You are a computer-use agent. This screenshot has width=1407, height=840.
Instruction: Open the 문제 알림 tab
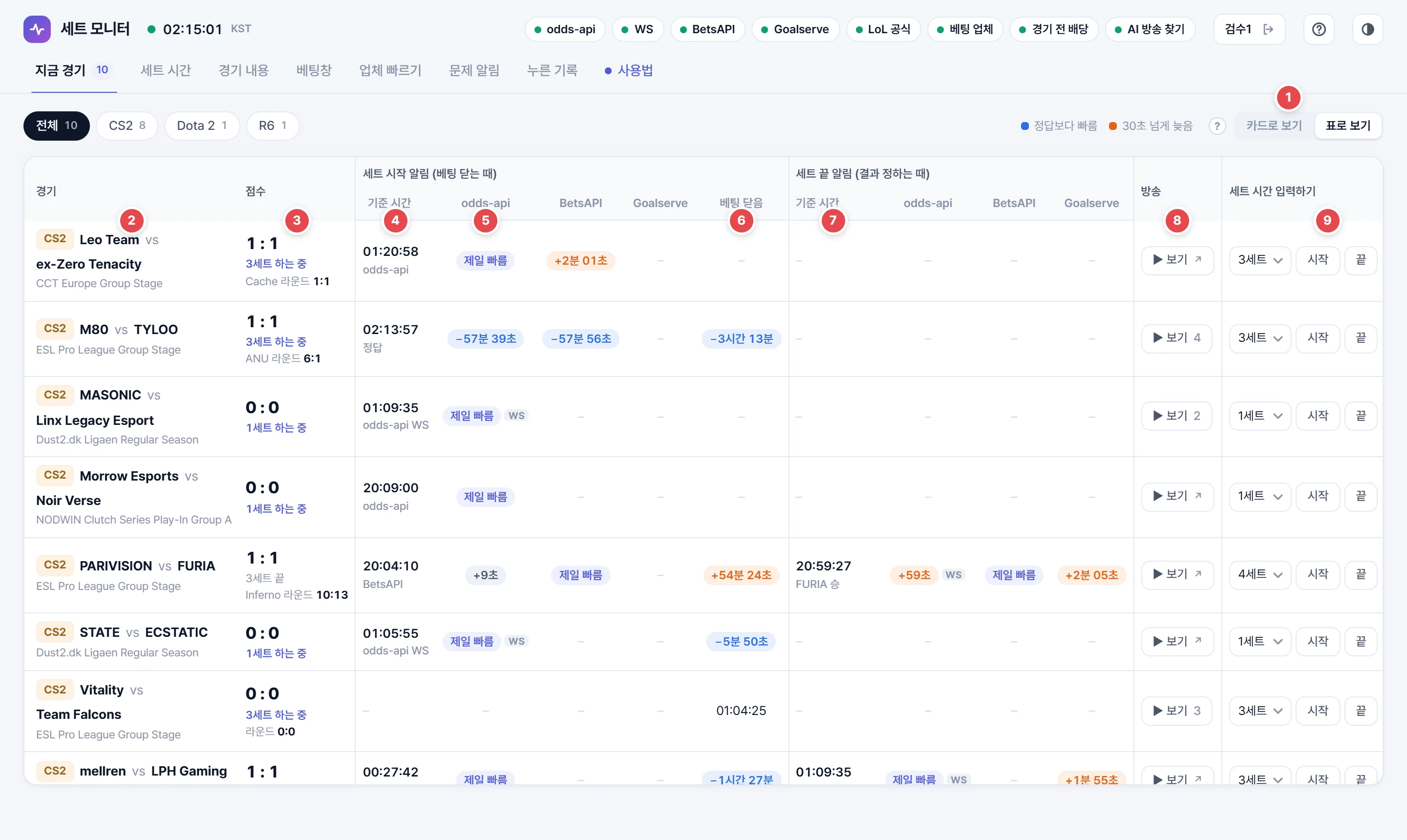(x=474, y=70)
